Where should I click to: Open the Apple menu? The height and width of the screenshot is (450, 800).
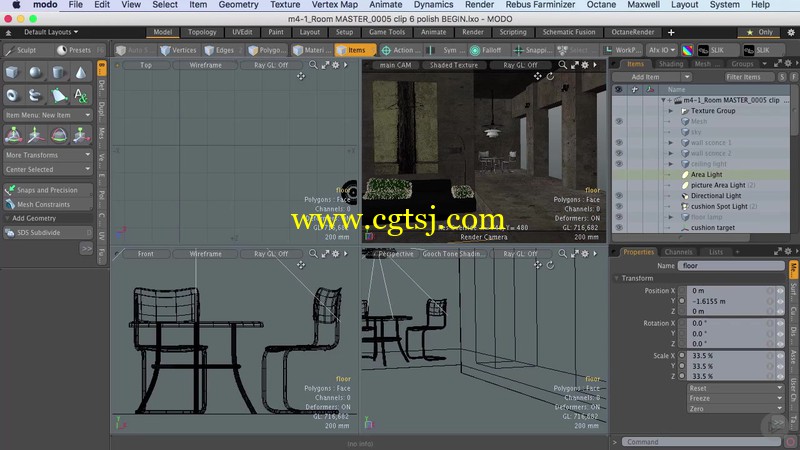point(16,5)
